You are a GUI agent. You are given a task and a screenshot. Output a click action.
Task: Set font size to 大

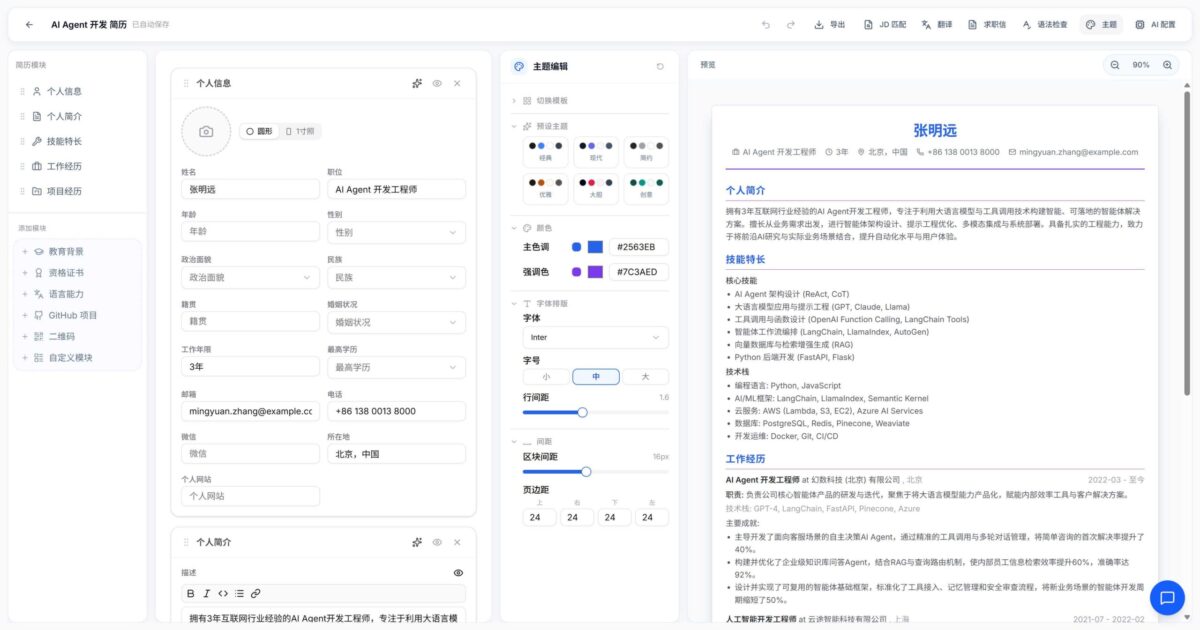[645, 377]
